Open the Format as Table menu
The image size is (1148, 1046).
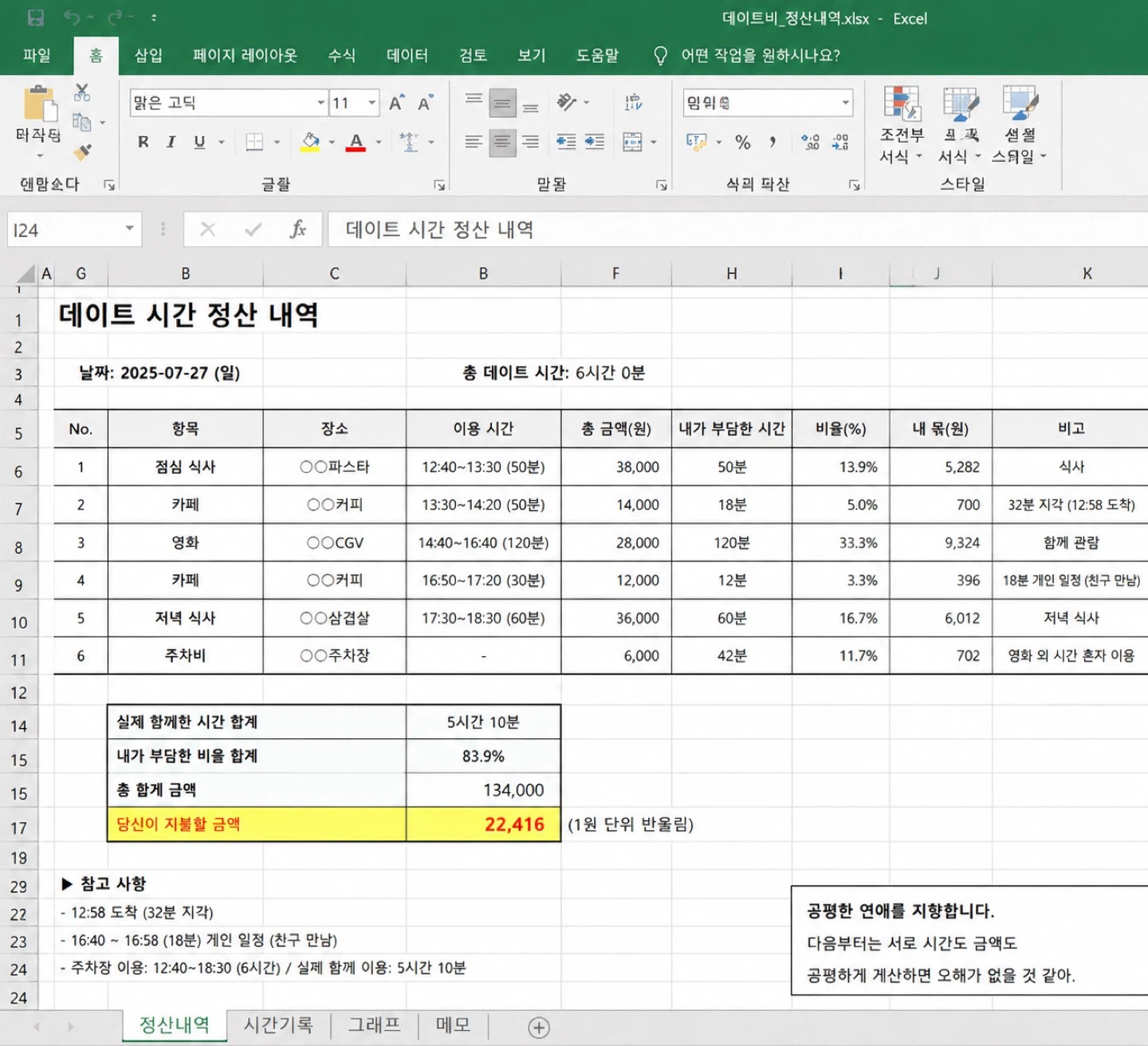[x=960, y=125]
